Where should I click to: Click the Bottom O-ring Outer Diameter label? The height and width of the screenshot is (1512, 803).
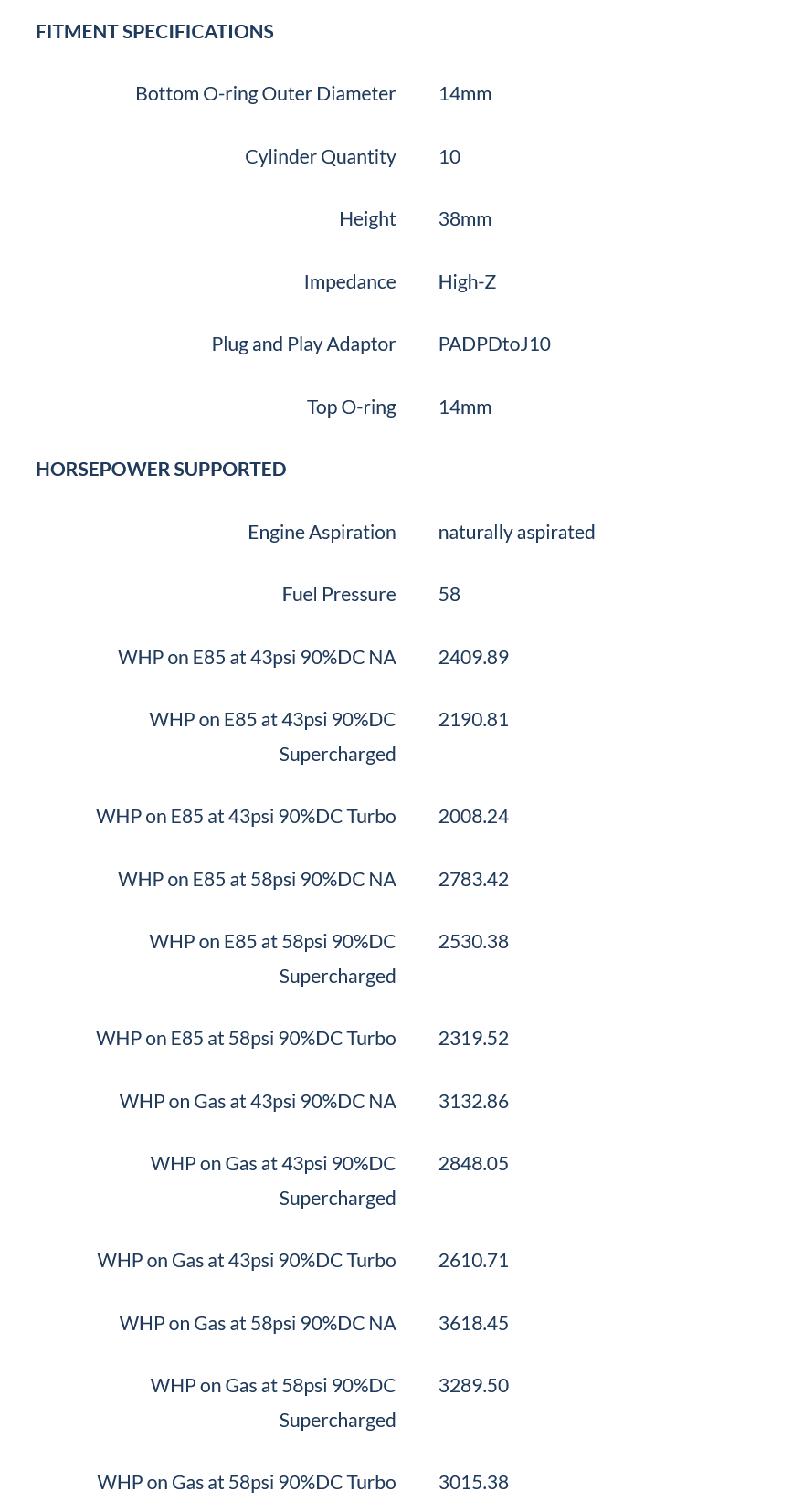coord(265,94)
